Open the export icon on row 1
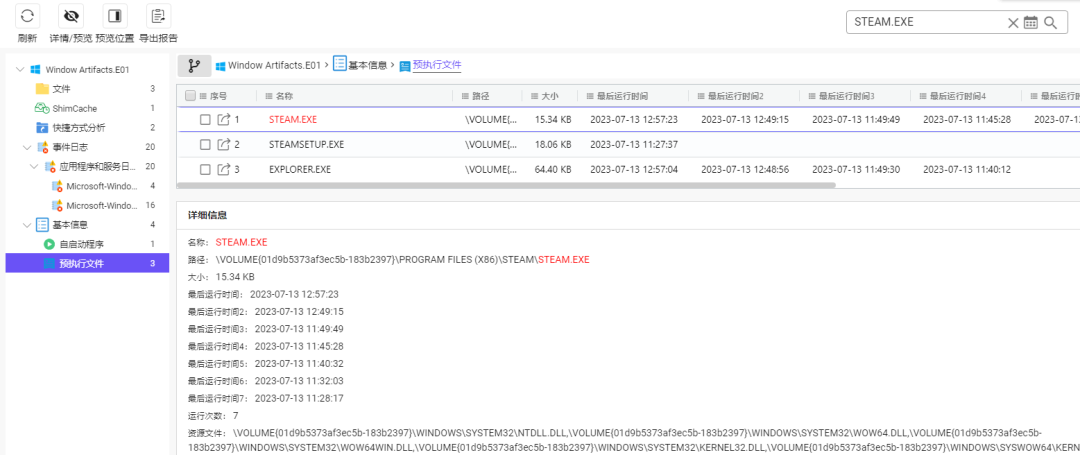 223,120
